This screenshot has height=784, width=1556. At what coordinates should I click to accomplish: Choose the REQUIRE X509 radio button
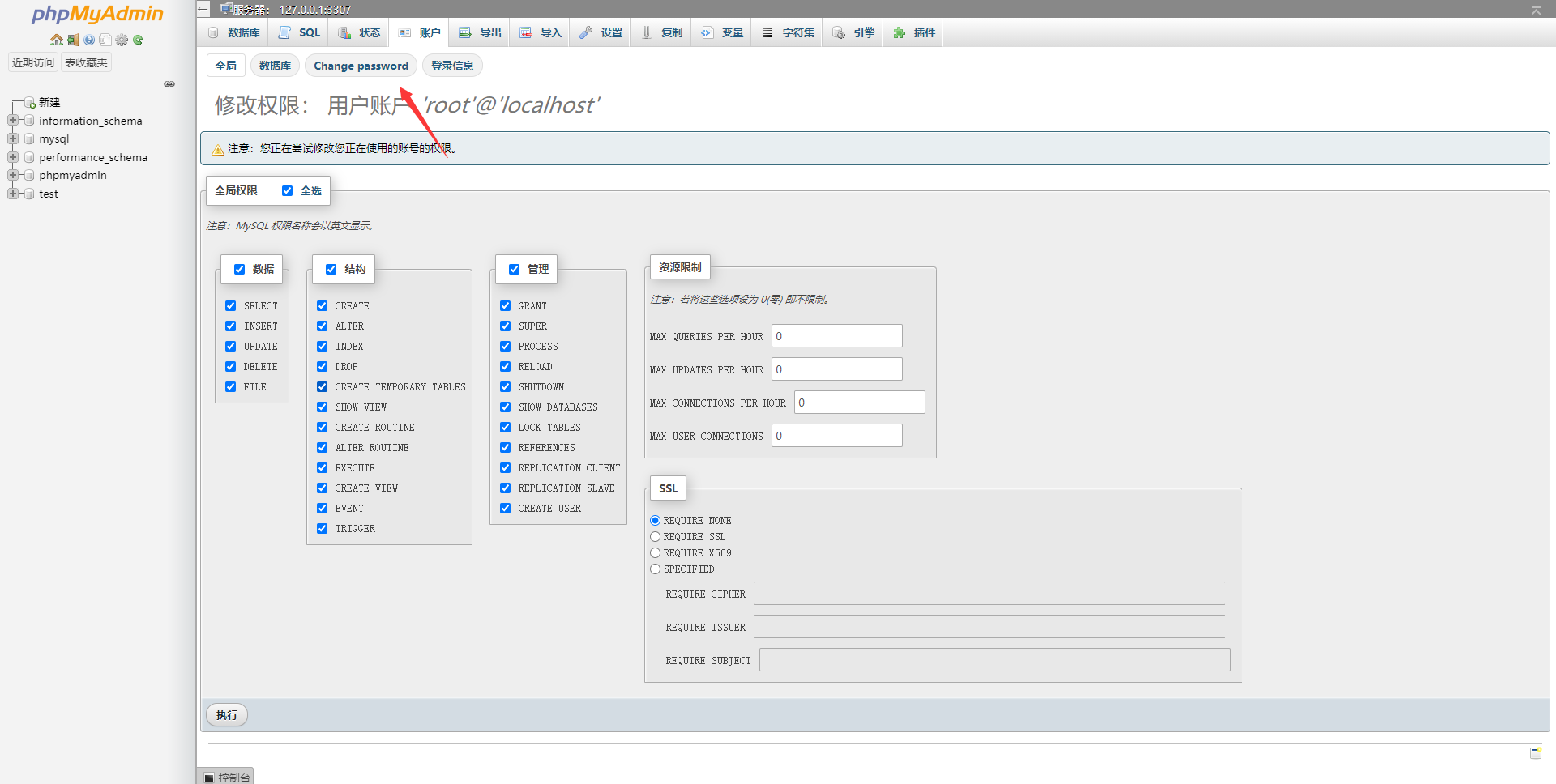tap(656, 553)
